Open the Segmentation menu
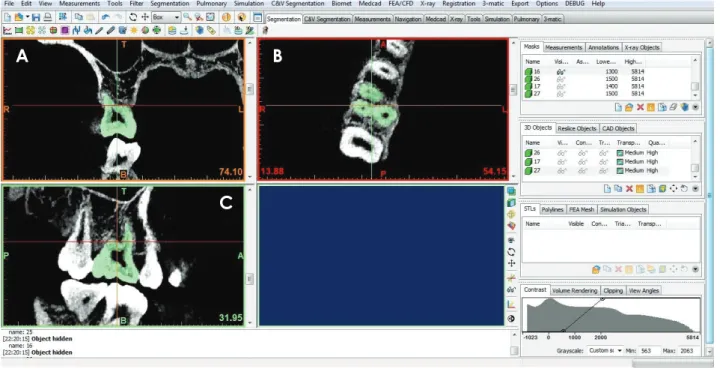The image size is (720, 369). point(169,4)
